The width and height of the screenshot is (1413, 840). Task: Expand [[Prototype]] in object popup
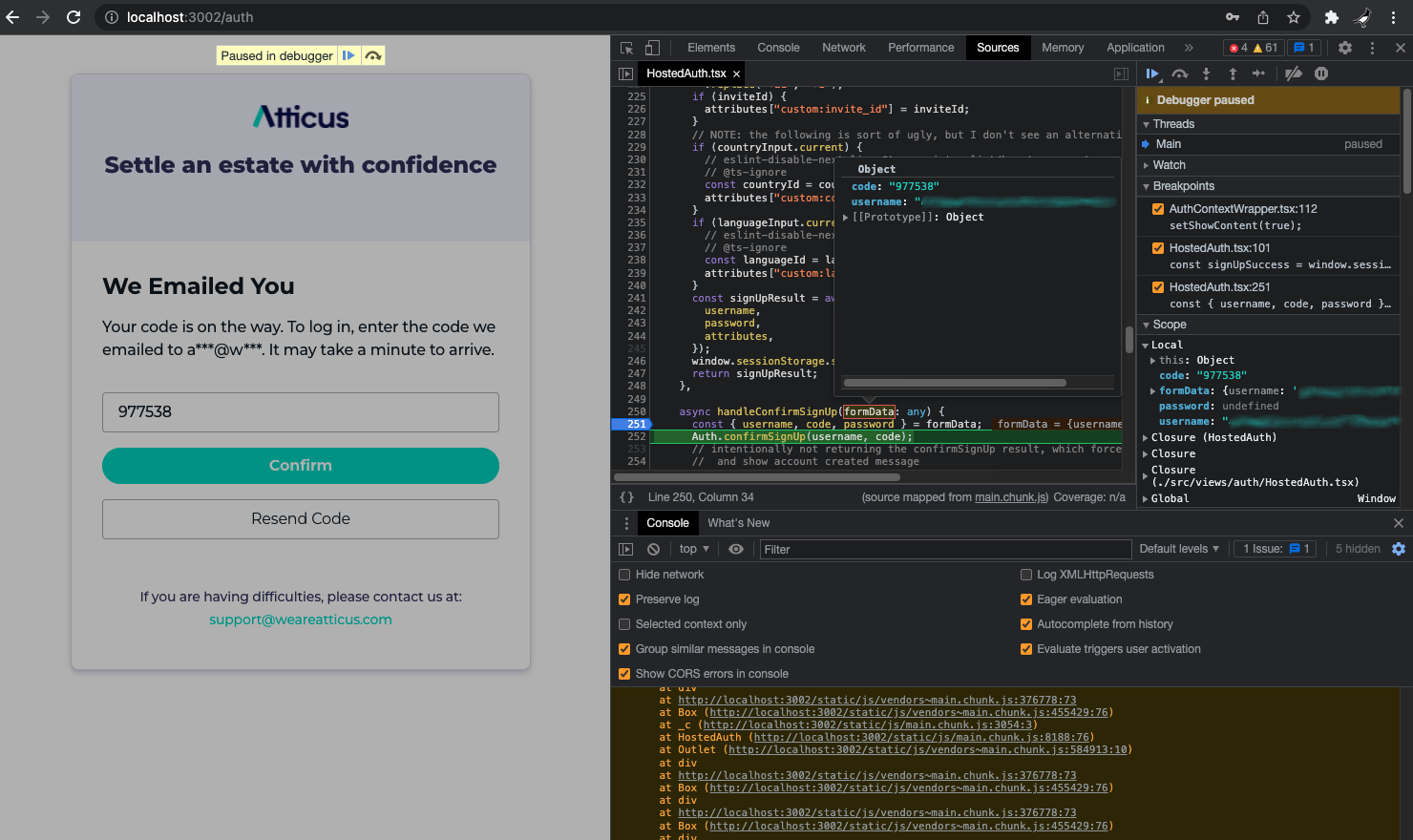(846, 218)
